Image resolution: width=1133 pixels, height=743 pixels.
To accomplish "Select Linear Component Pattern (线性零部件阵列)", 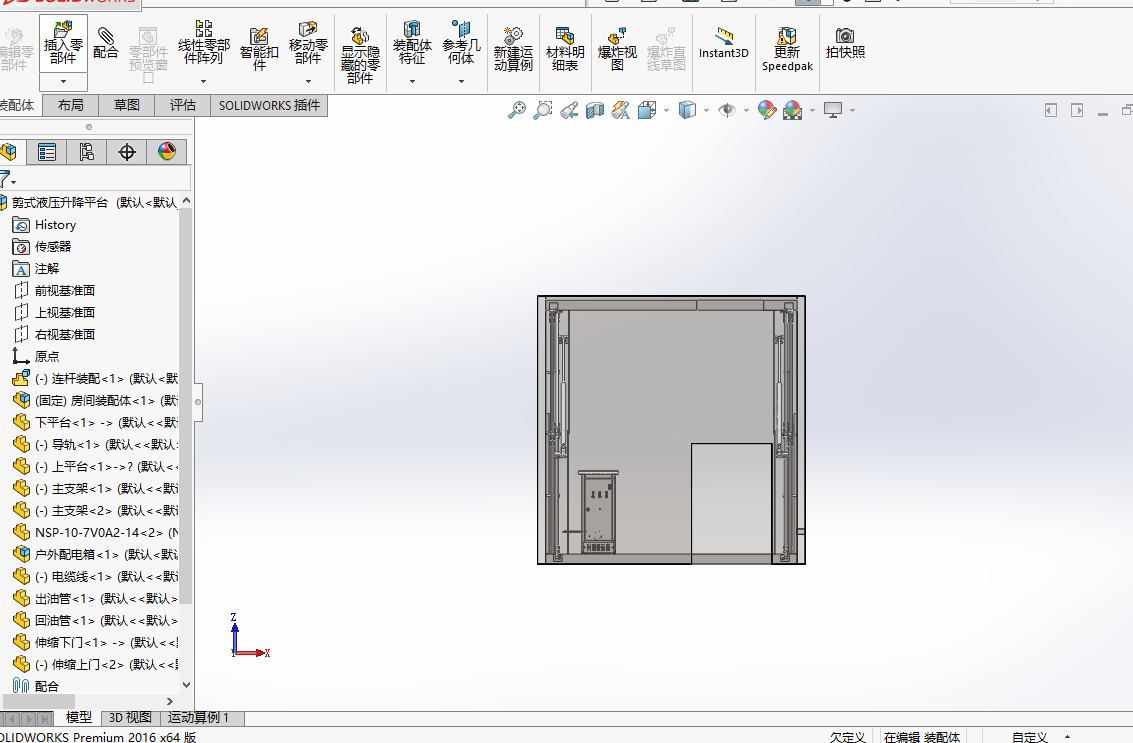I will 204,43.
